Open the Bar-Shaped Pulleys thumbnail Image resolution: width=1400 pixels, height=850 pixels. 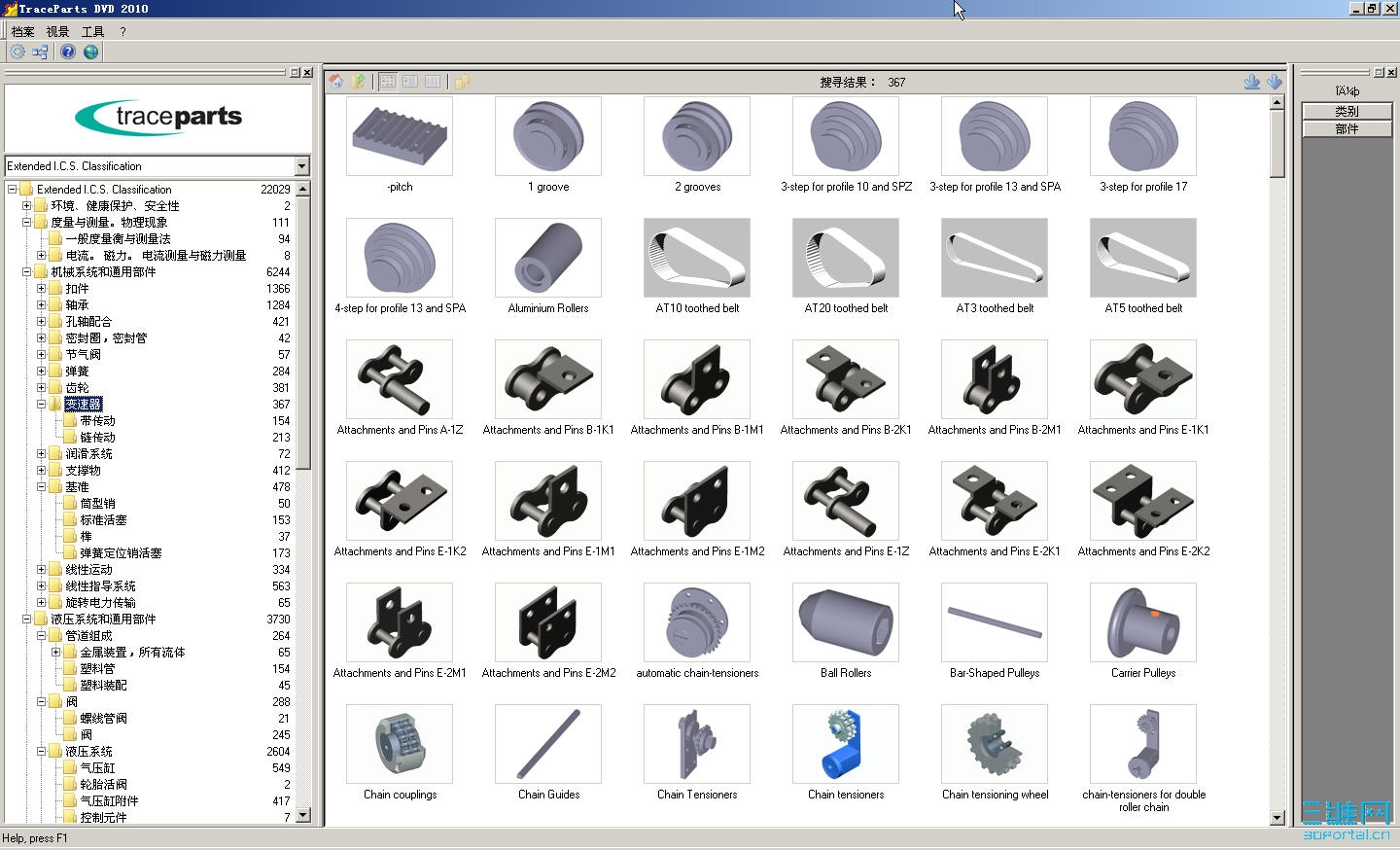995,622
